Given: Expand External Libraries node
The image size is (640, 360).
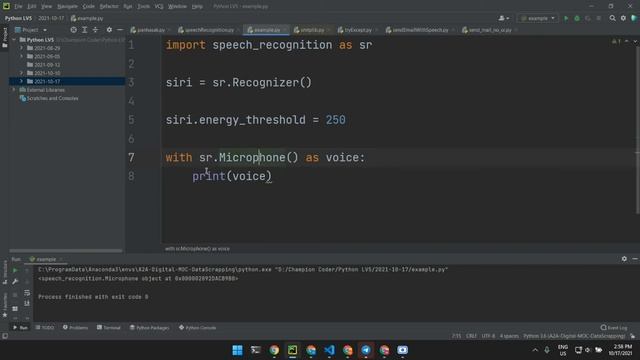Looking at the screenshot, I should pos(14,90).
